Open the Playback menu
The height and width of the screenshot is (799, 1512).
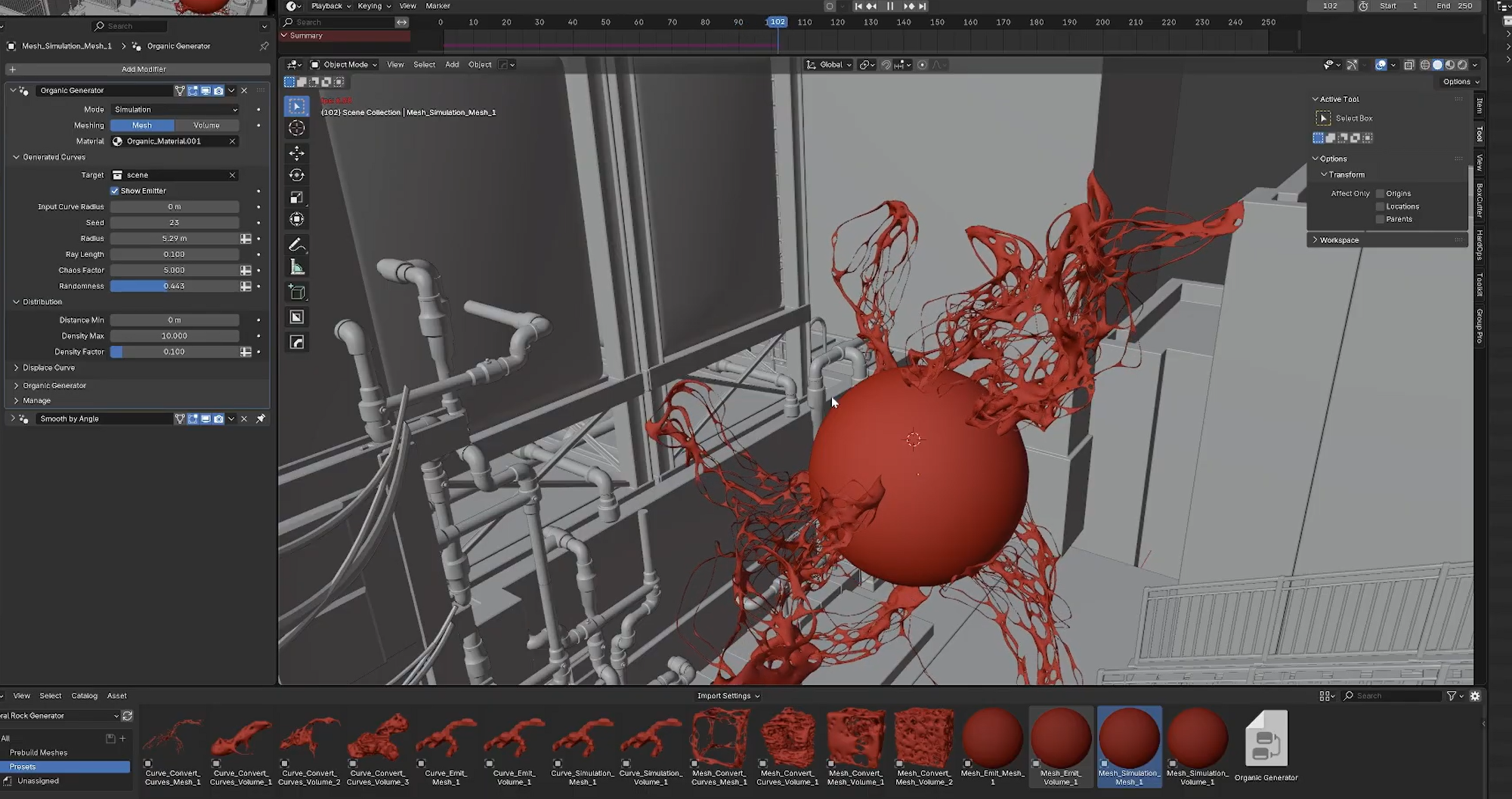330,6
